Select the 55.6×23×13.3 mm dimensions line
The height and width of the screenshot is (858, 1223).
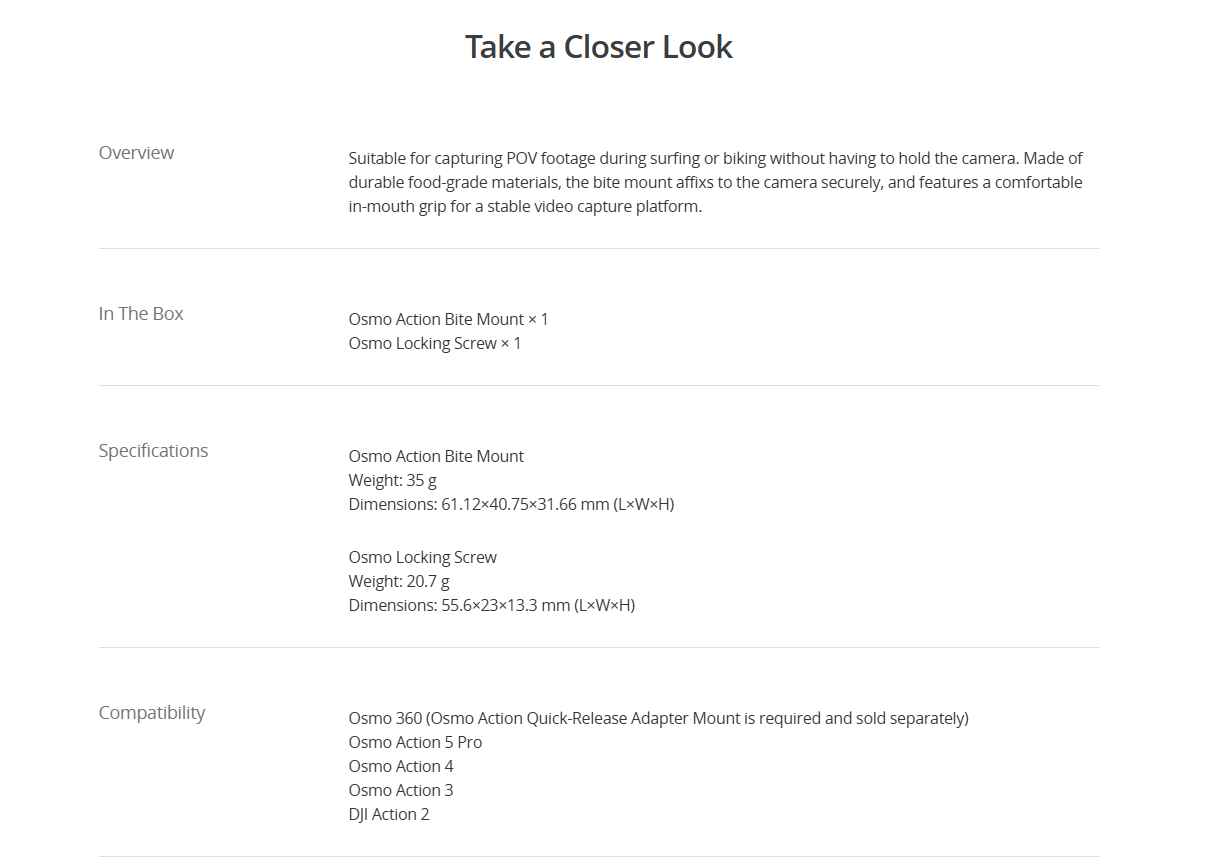click(492, 605)
